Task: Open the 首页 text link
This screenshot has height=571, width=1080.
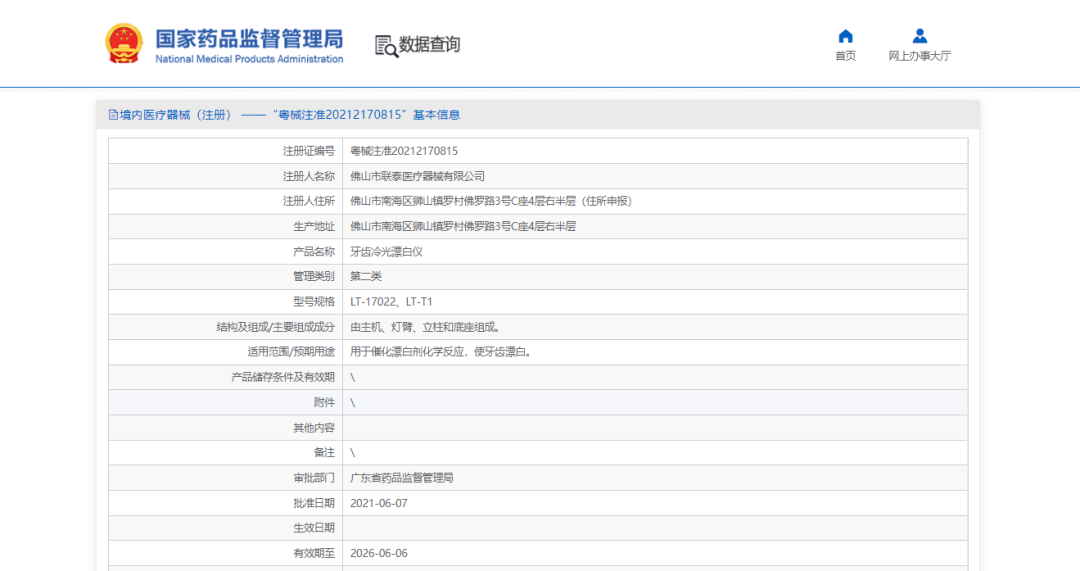Action: (845, 56)
